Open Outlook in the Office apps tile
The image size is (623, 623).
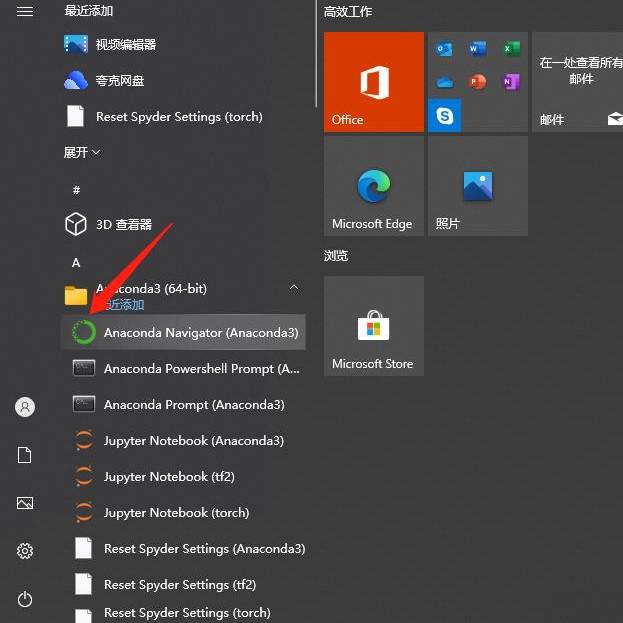pos(444,49)
